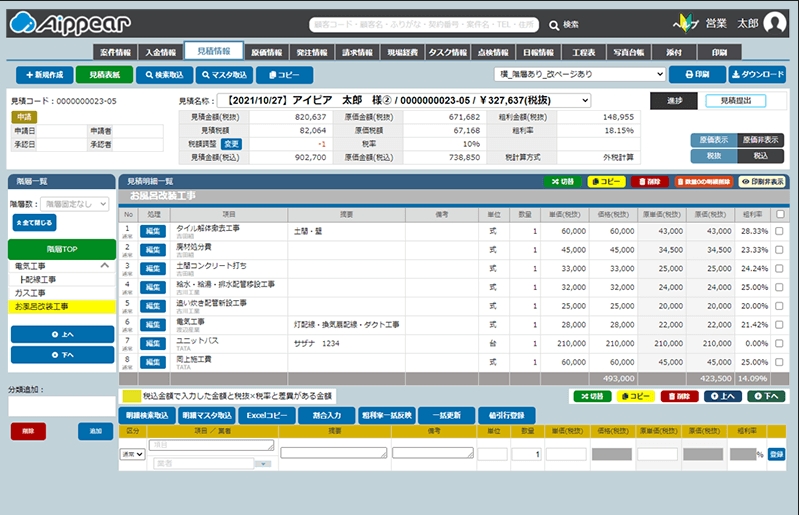This screenshot has width=799, height=515.
Task: Click the green 切替 shuffle button above table
Action: click(561, 182)
